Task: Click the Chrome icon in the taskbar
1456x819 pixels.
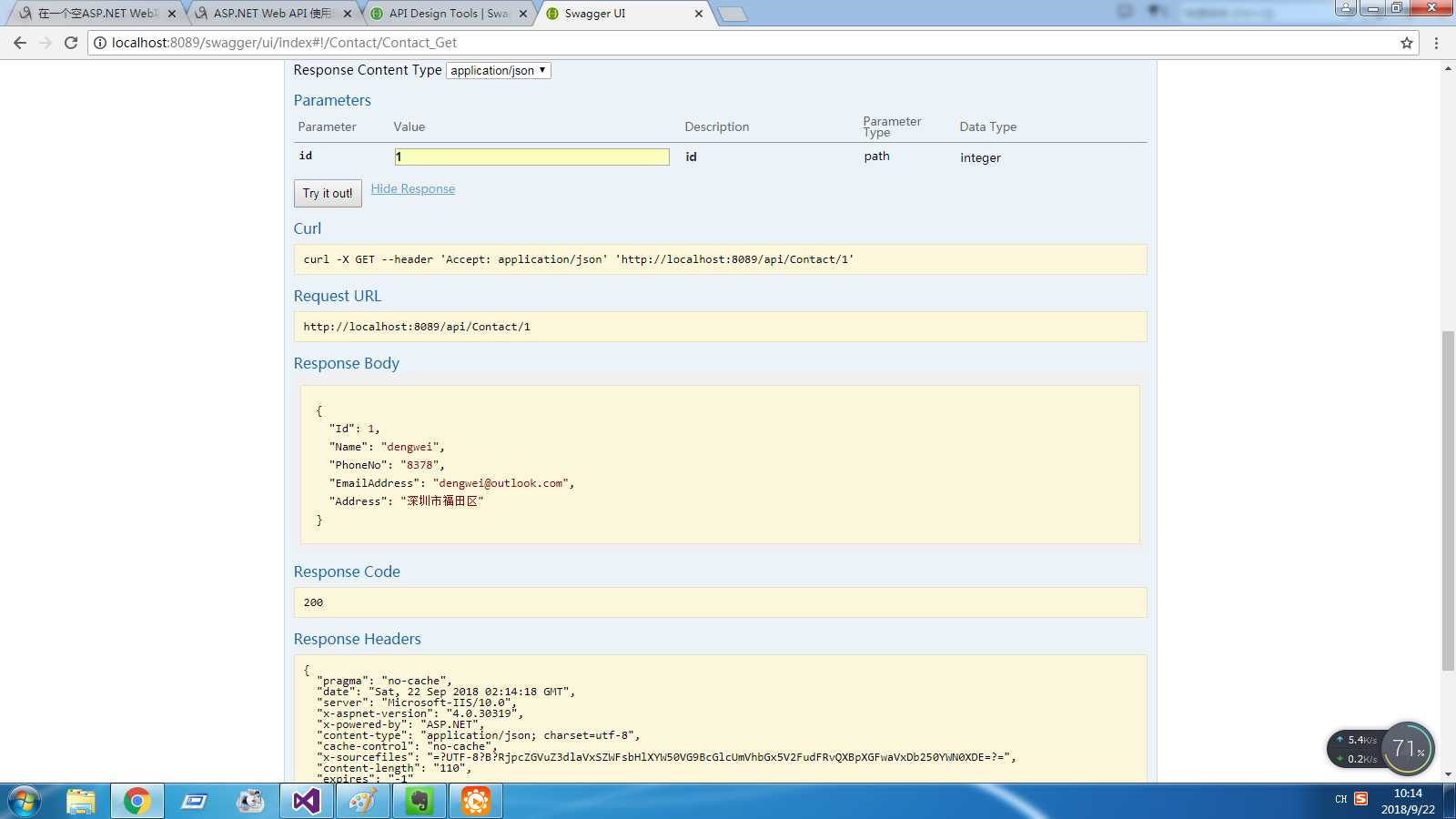Action: (136, 802)
